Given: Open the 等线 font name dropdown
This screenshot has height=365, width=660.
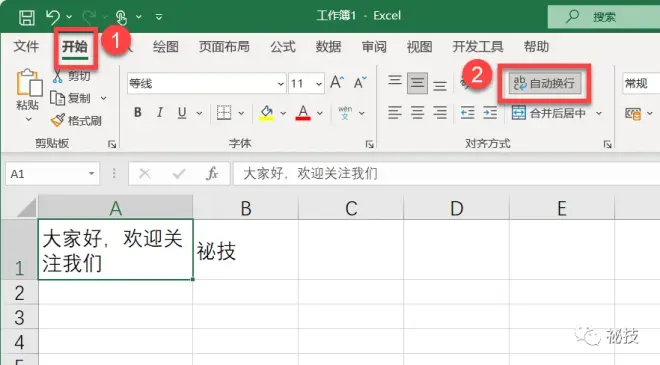Looking at the screenshot, I should [x=280, y=84].
